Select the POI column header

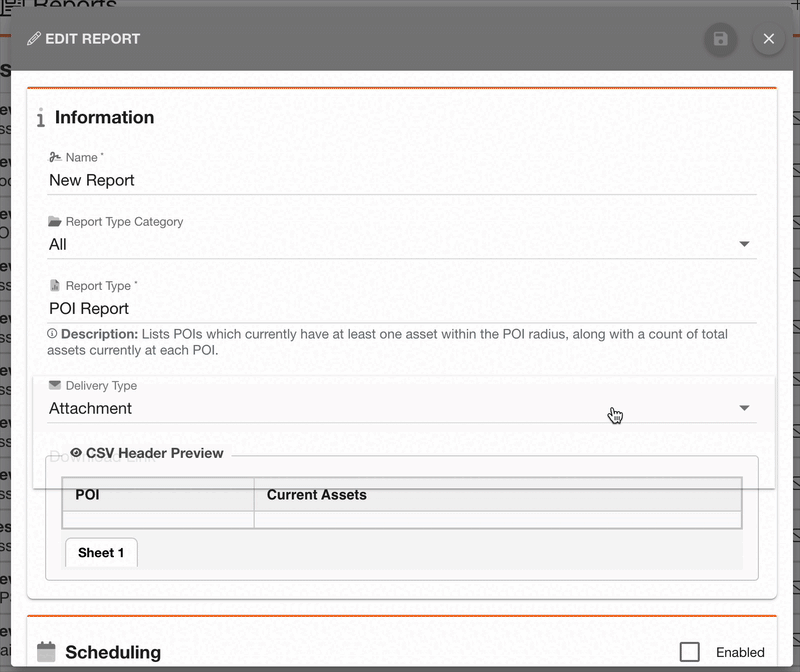(157, 494)
